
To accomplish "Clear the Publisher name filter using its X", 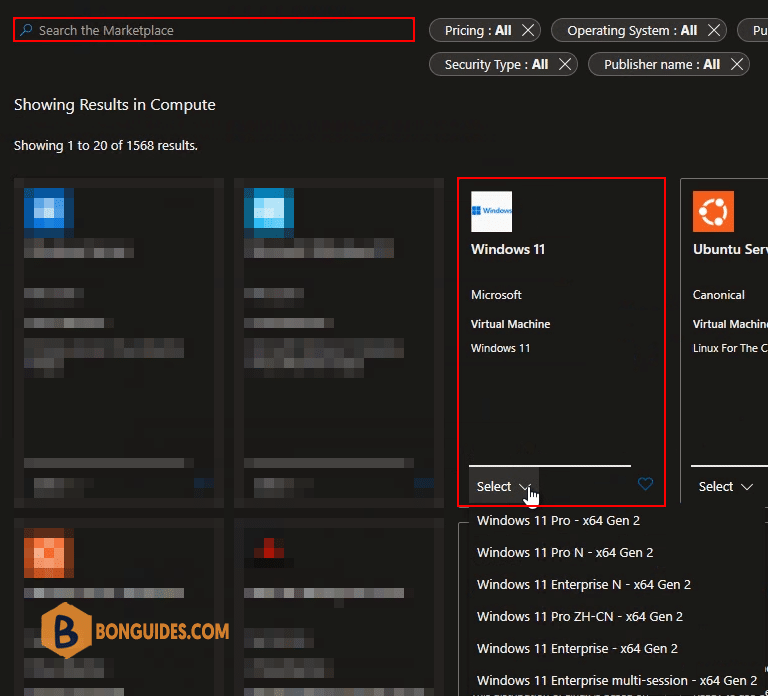I will tap(737, 64).
